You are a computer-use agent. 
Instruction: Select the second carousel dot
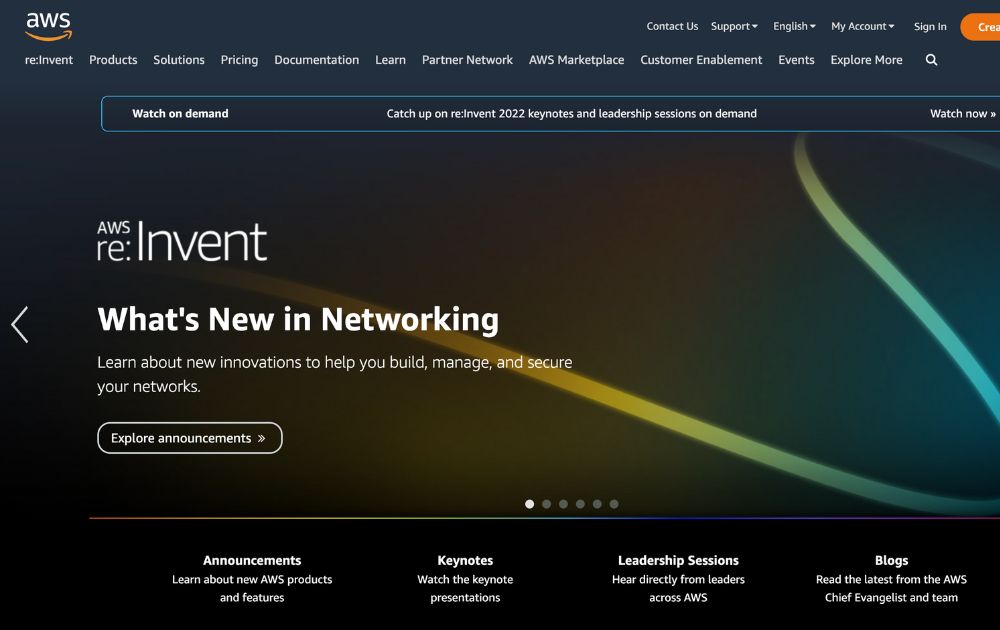[547, 504]
